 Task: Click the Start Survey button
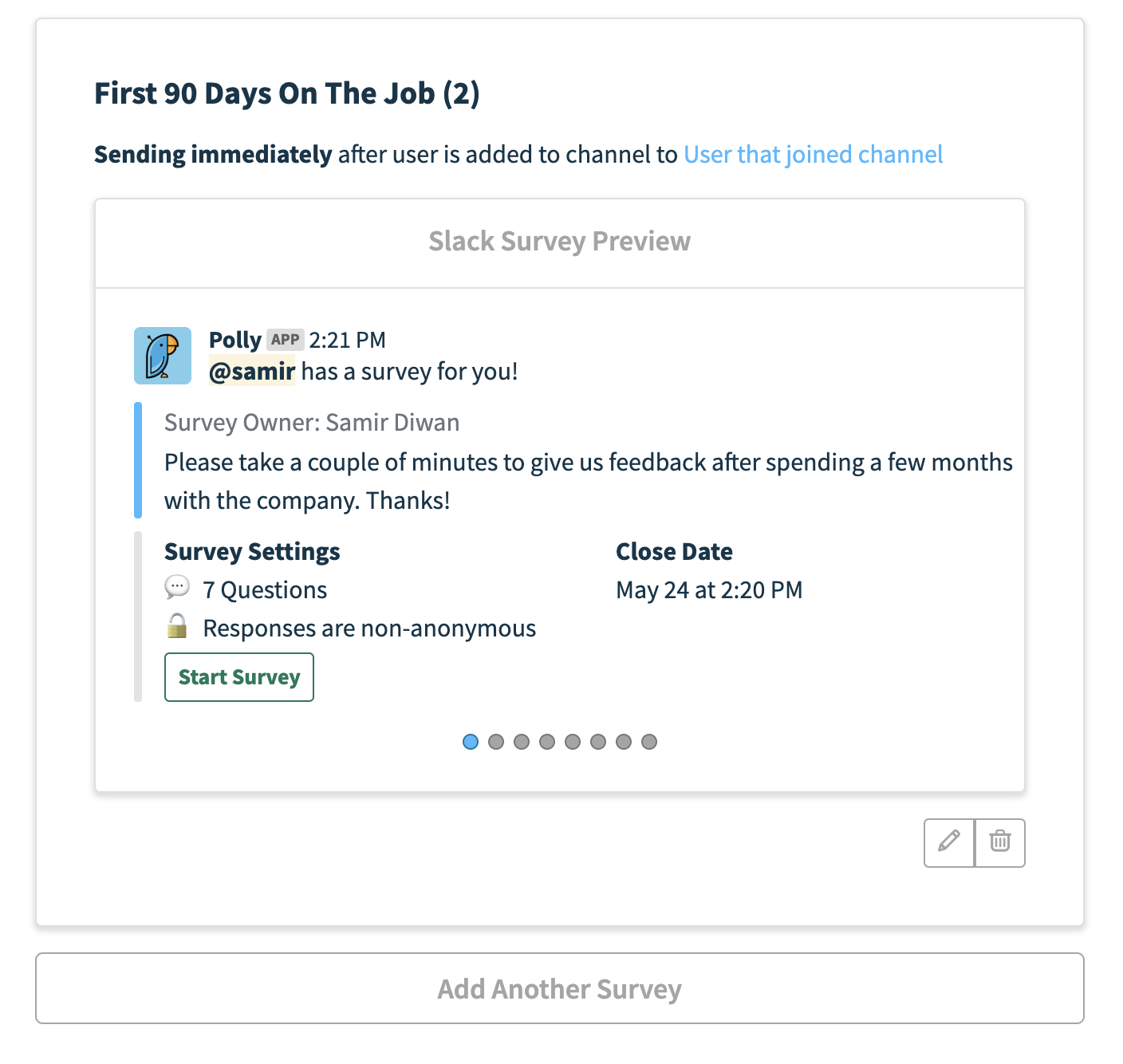(x=239, y=677)
